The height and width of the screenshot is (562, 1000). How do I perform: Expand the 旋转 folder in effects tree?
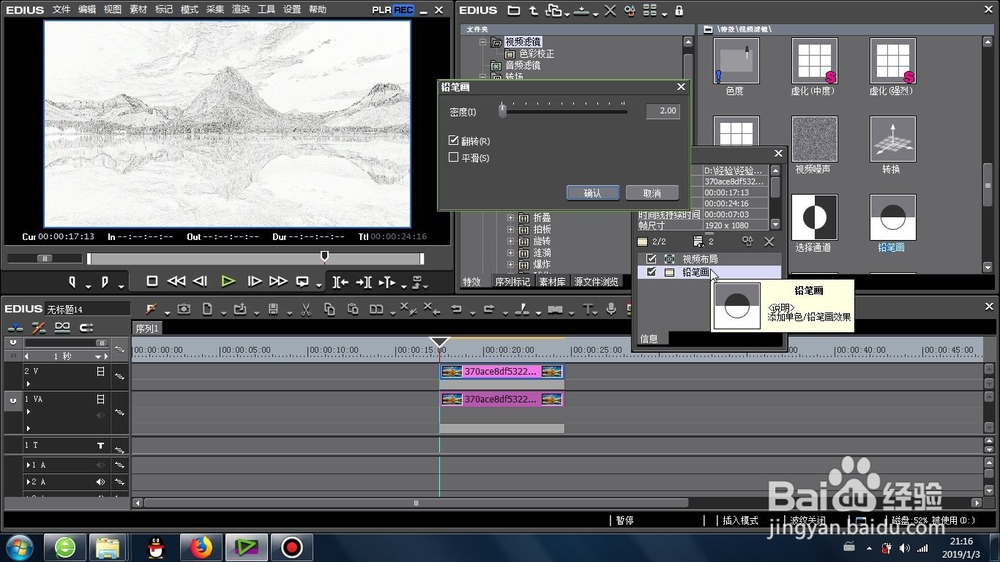(x=510, y=241)
